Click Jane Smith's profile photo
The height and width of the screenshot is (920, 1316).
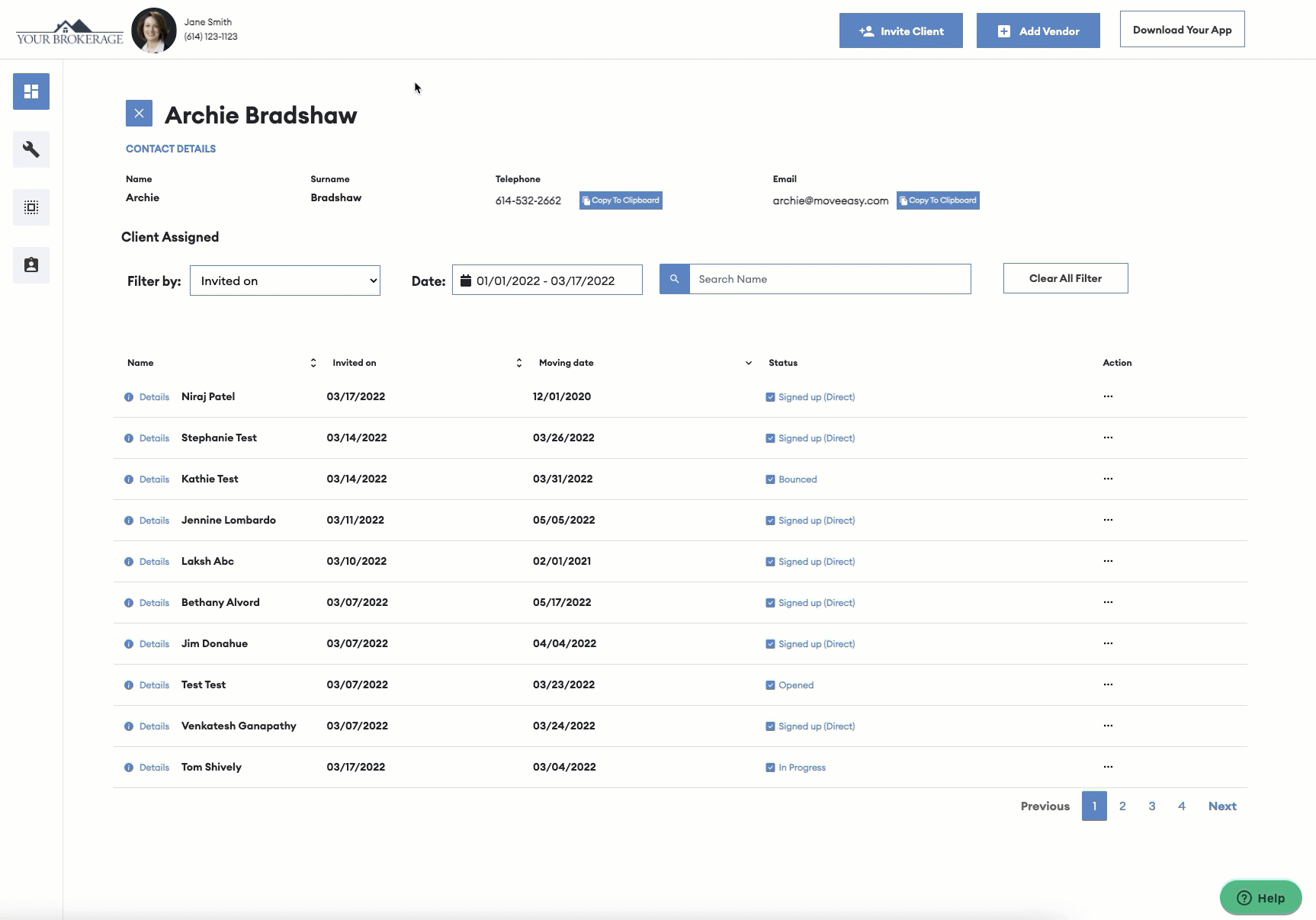154,30
